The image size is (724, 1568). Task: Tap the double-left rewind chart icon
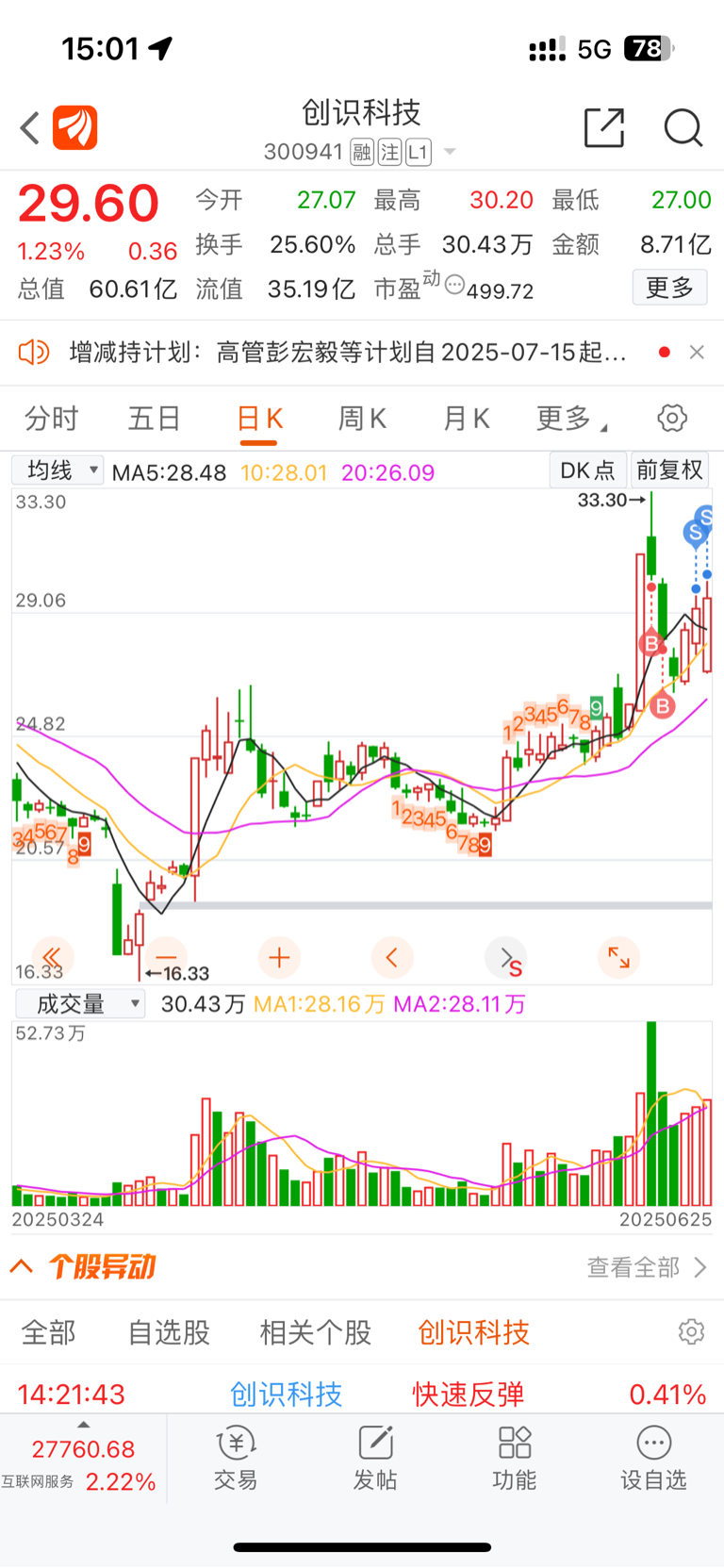coord(53,958)
